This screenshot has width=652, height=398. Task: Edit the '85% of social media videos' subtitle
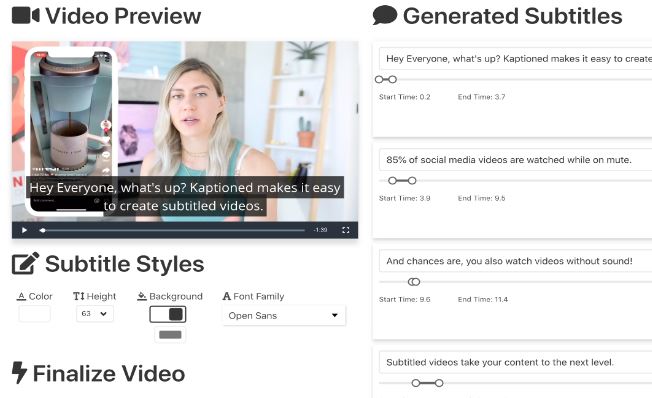pyautogui.click(x=515, y=160)
